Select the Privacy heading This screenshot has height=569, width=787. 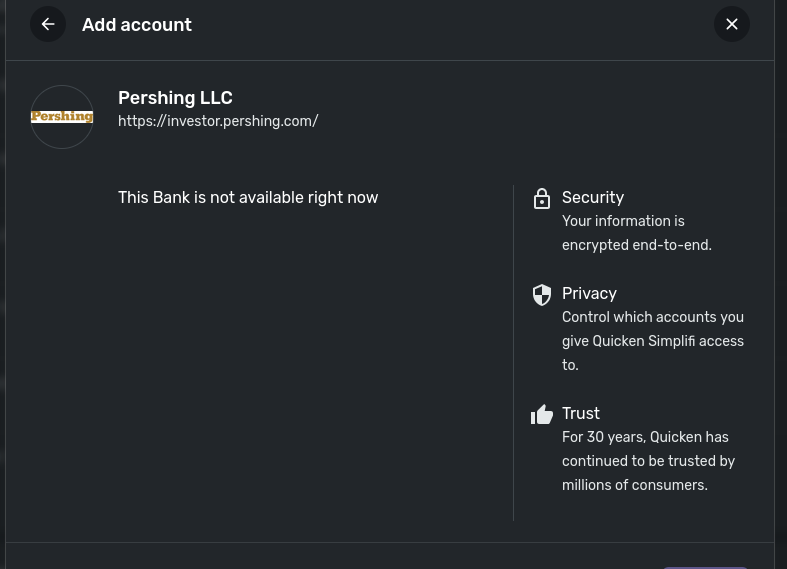pos(589,293)
